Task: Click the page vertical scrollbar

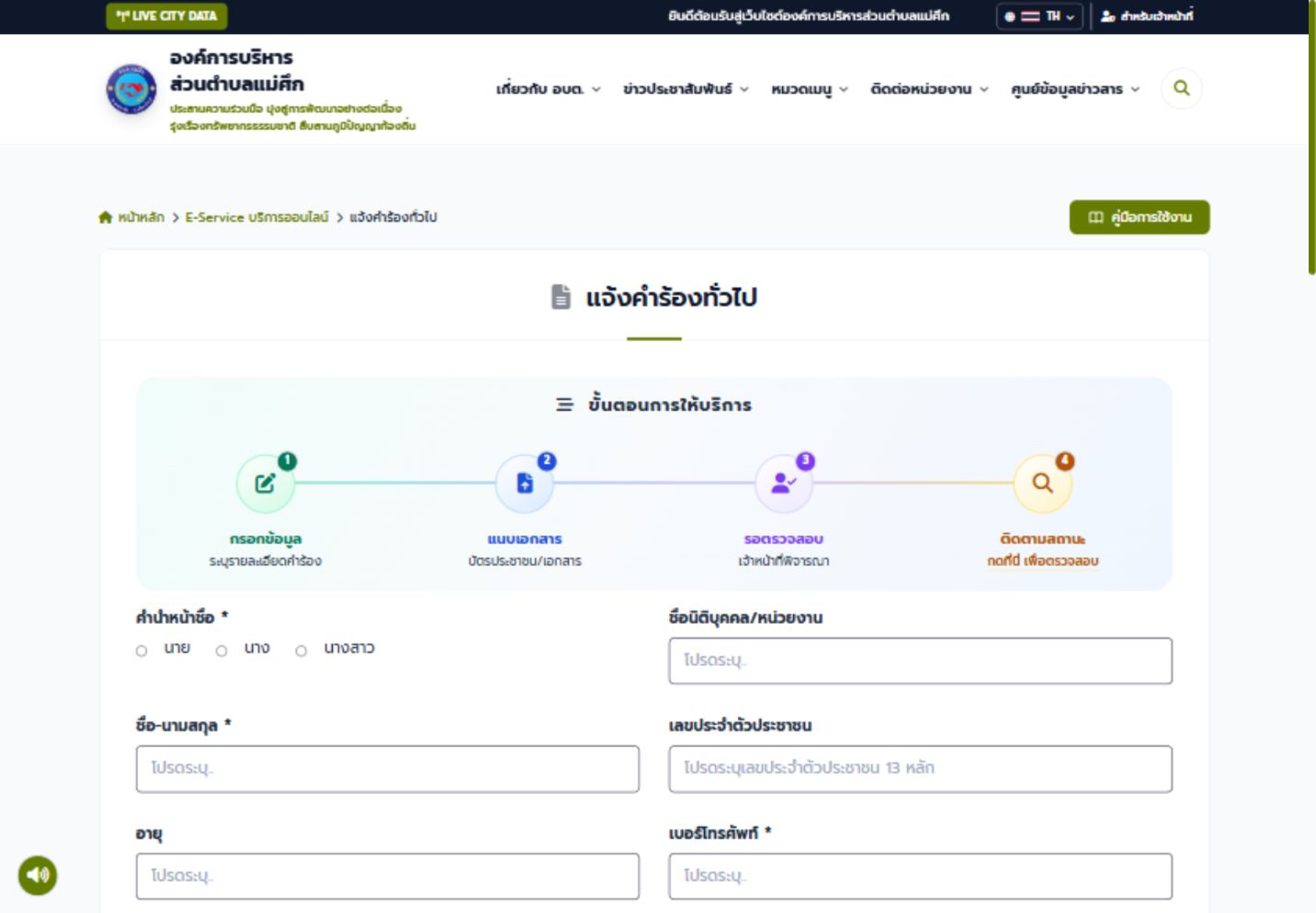Action: point(1311,138)
